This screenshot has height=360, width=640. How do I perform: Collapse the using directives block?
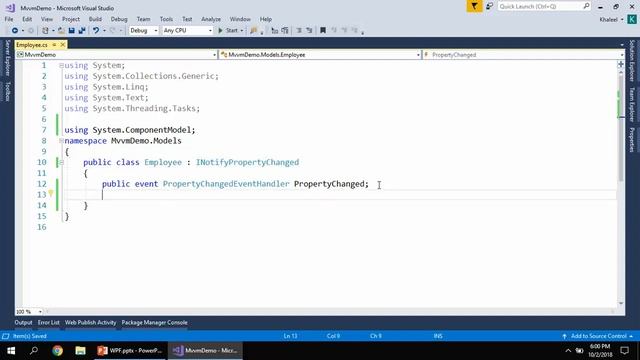point(61,65)
